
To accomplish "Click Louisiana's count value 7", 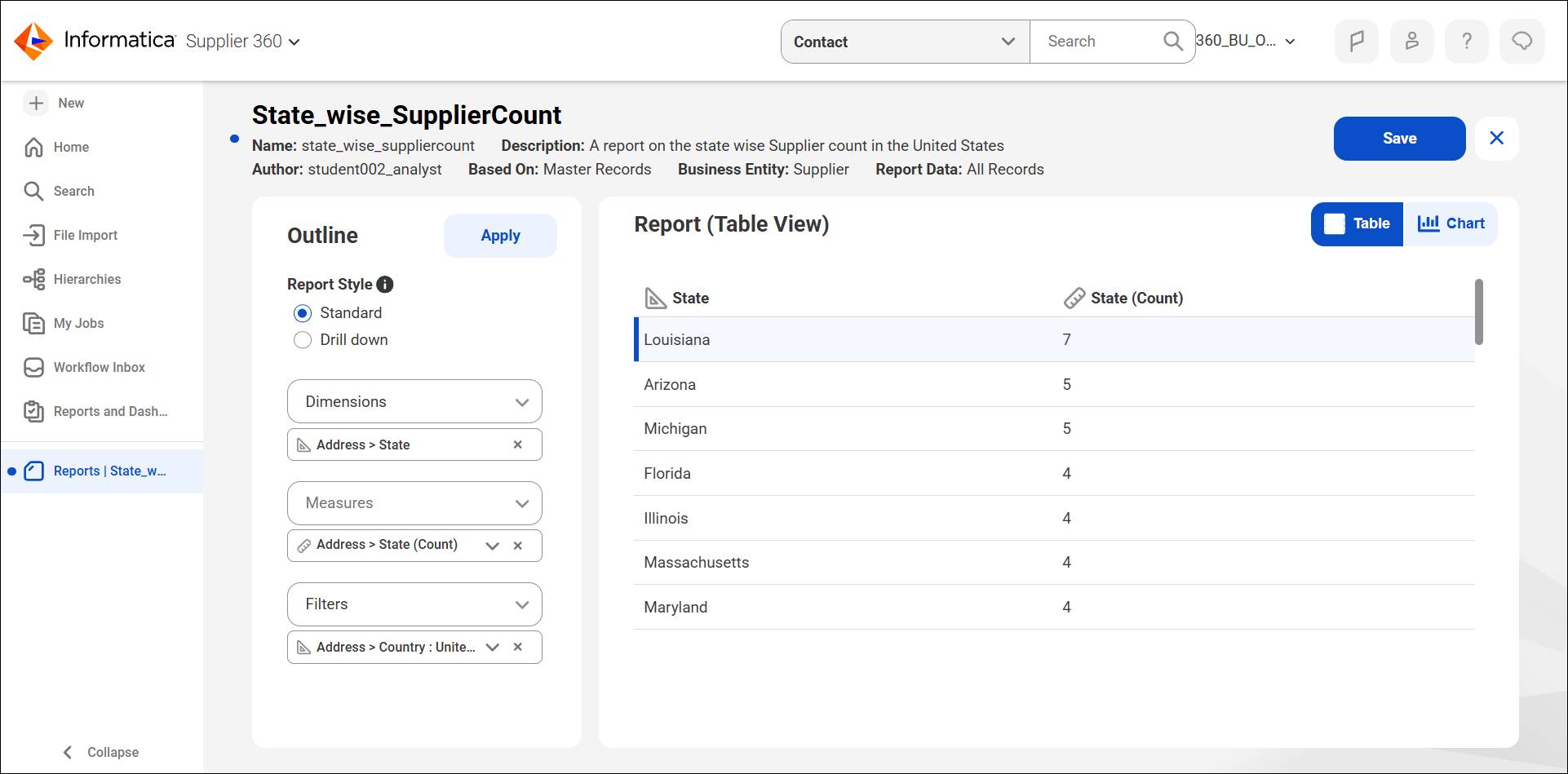I will click(x=1066, y=339).
